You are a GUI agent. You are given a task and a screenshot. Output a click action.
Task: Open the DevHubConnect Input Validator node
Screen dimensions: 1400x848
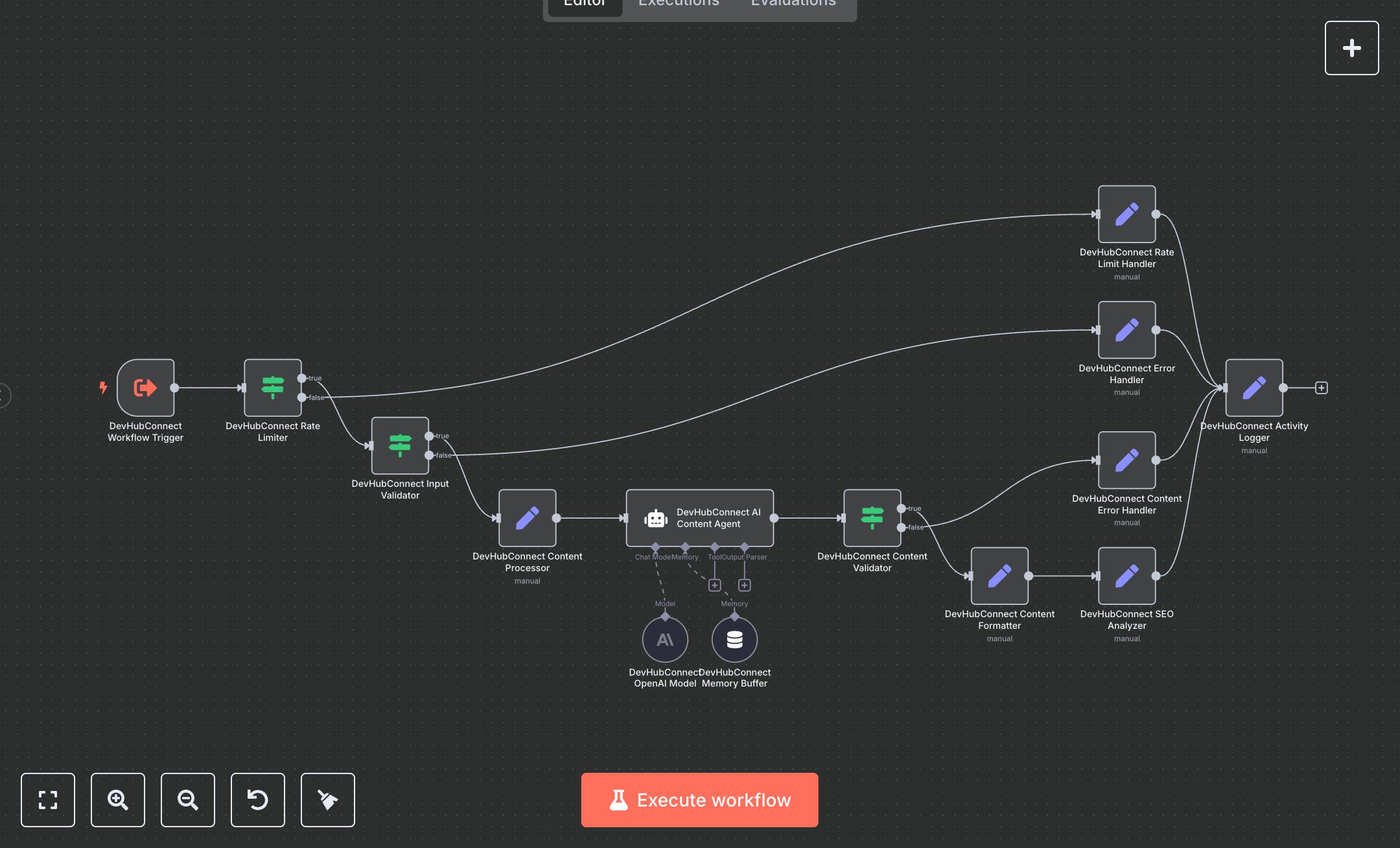coord(400,445)
